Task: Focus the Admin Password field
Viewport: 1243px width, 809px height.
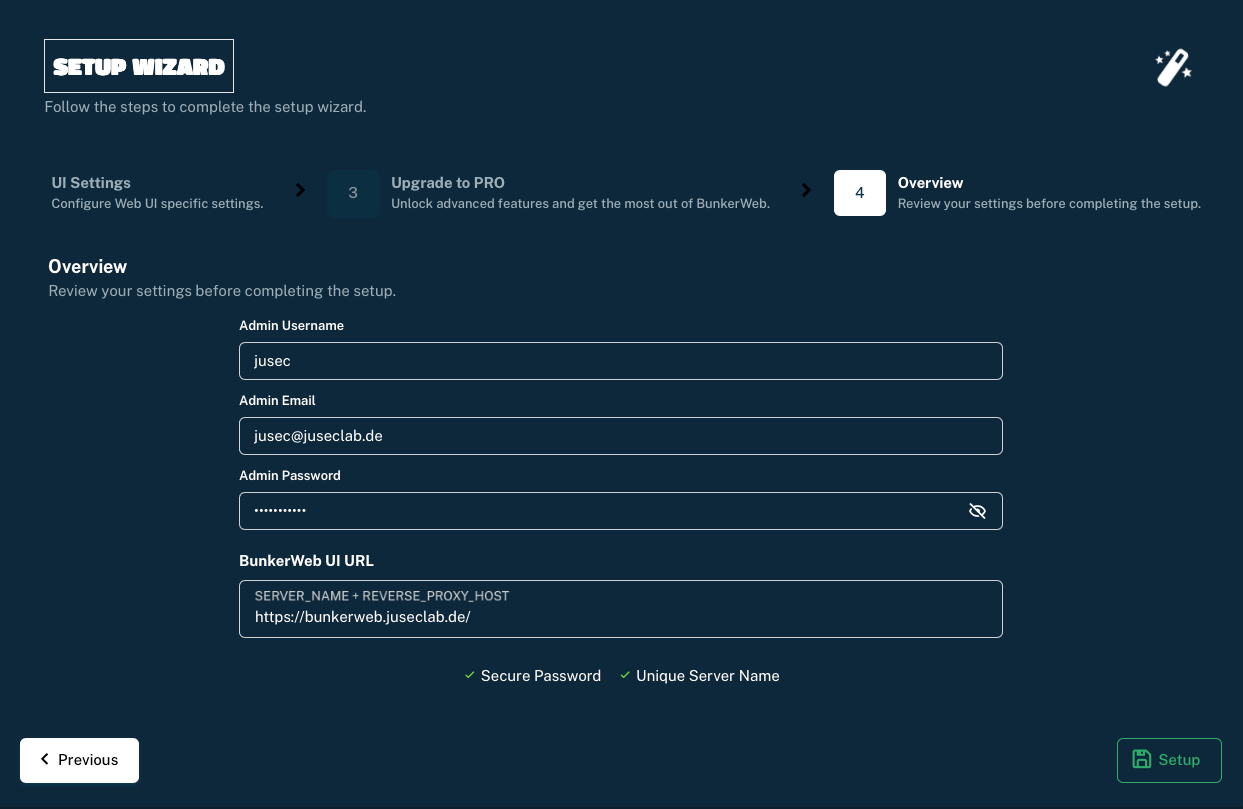Action: click(x=620, y=511)
